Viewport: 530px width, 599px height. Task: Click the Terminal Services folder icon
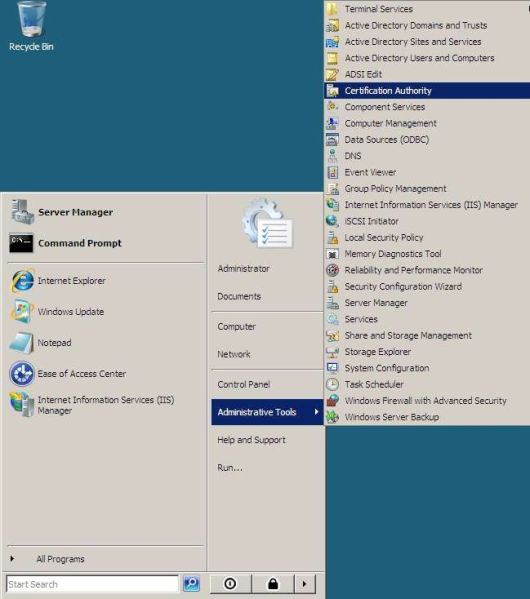[x=332, y=9]
